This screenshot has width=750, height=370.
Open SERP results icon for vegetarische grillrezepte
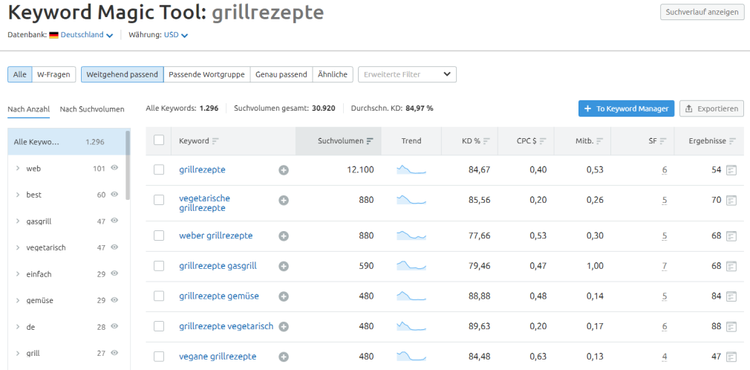[x=731, y=200]
